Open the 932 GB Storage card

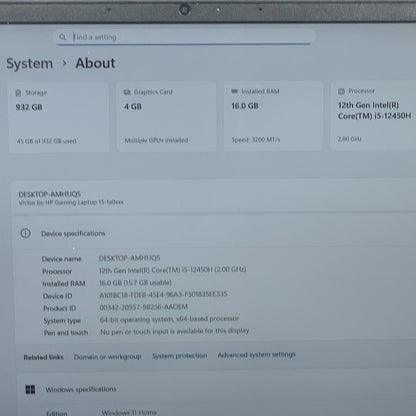click(x=58, y=117)
